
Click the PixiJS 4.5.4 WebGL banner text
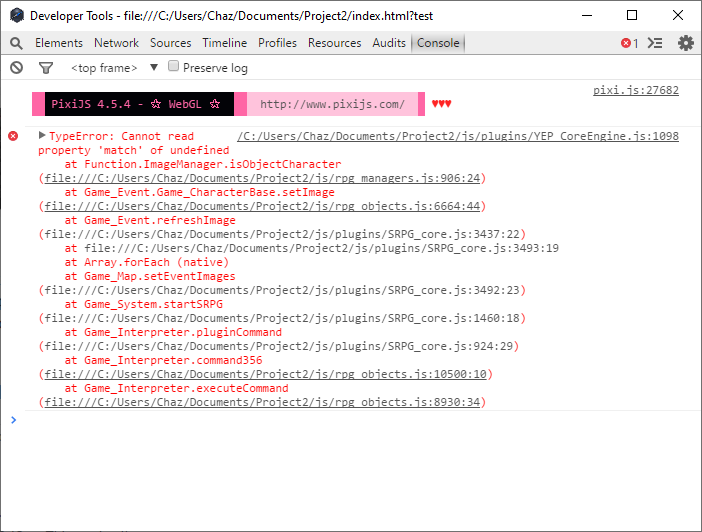[135, 104]
